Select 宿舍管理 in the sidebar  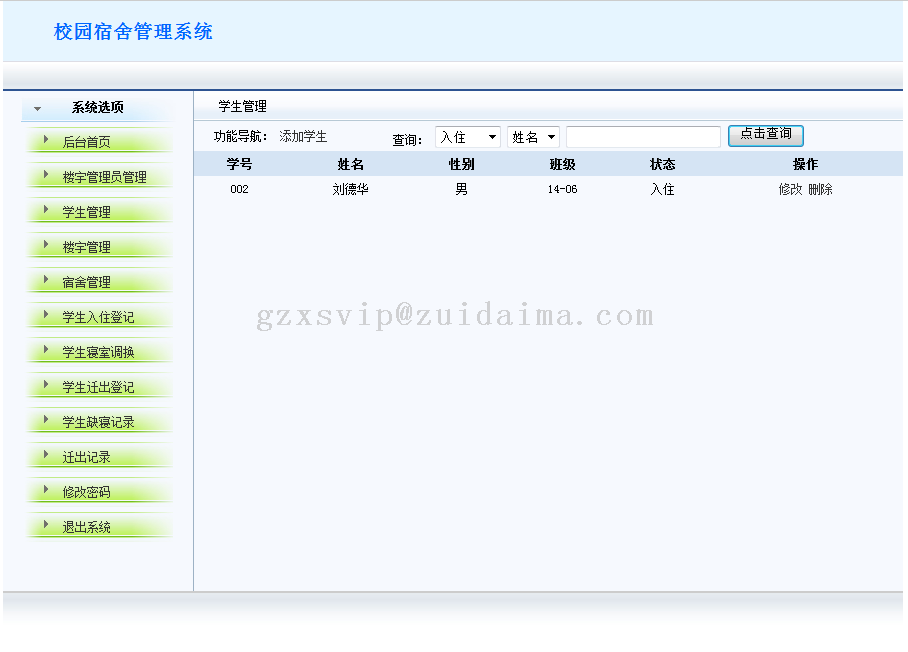click(x=86, y=282)
